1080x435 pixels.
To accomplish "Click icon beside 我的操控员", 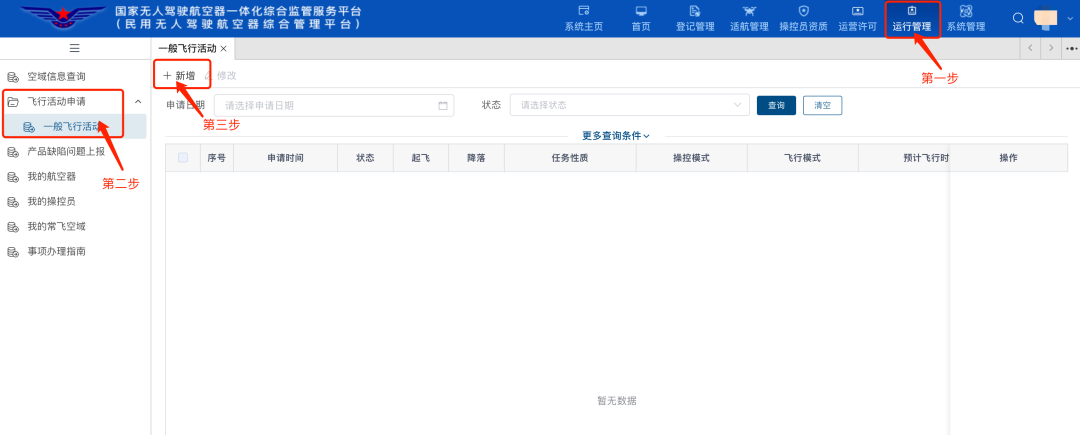I will (13, 202).
